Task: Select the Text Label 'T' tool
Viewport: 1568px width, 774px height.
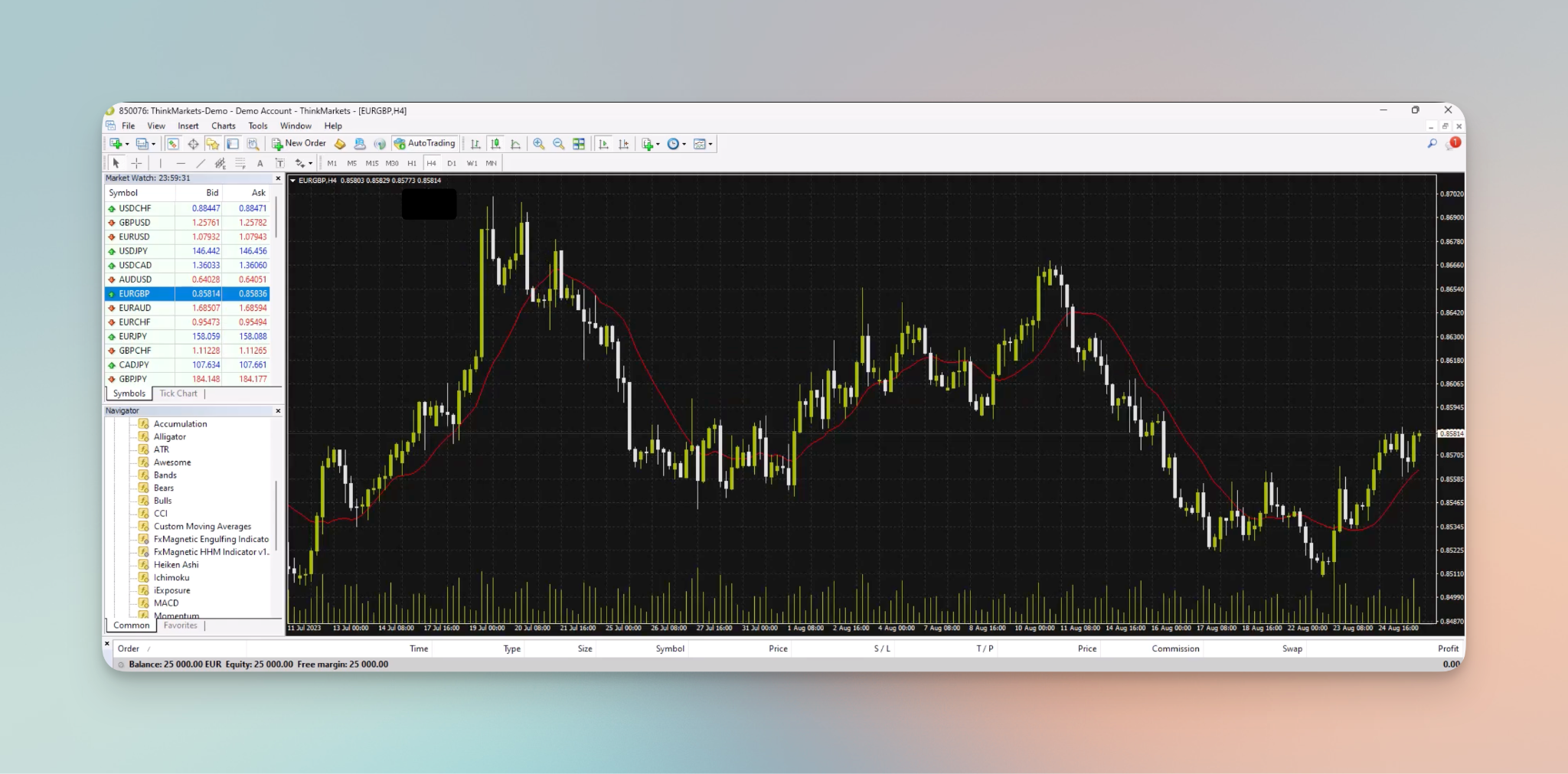Action: 280,163
